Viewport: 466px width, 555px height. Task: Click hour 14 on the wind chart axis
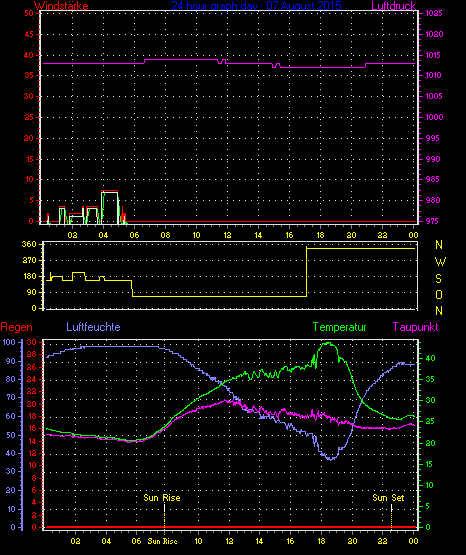(x=259, y=235)
